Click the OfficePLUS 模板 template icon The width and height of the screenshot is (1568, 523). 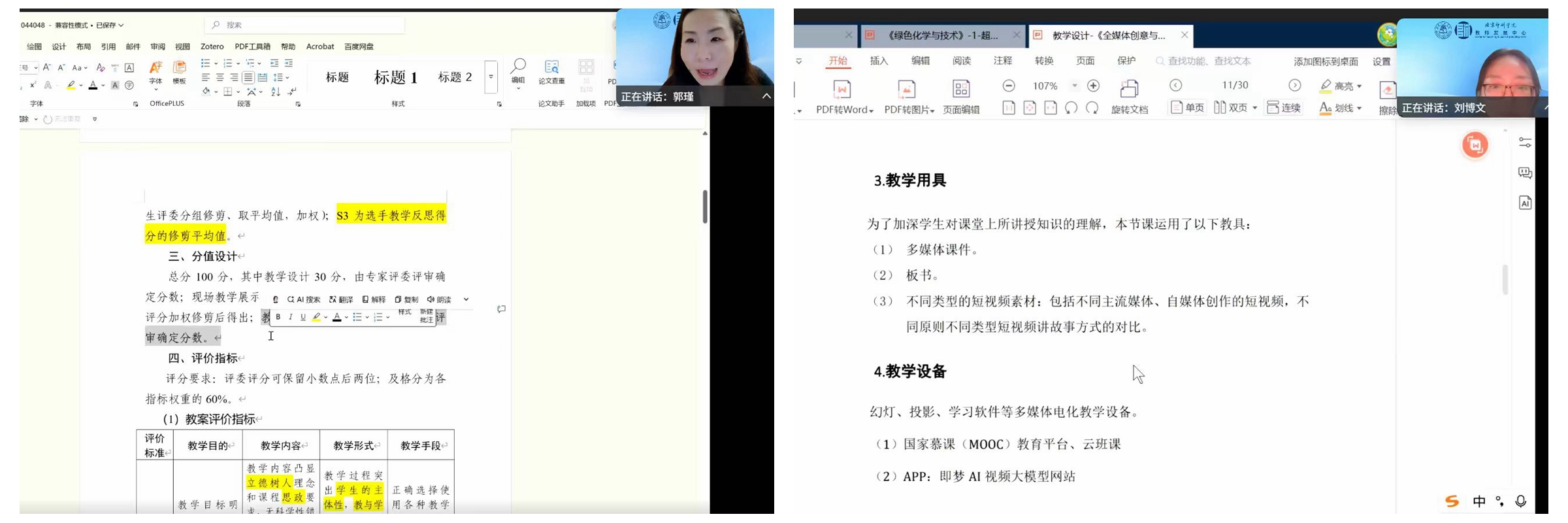click(179, 71)
